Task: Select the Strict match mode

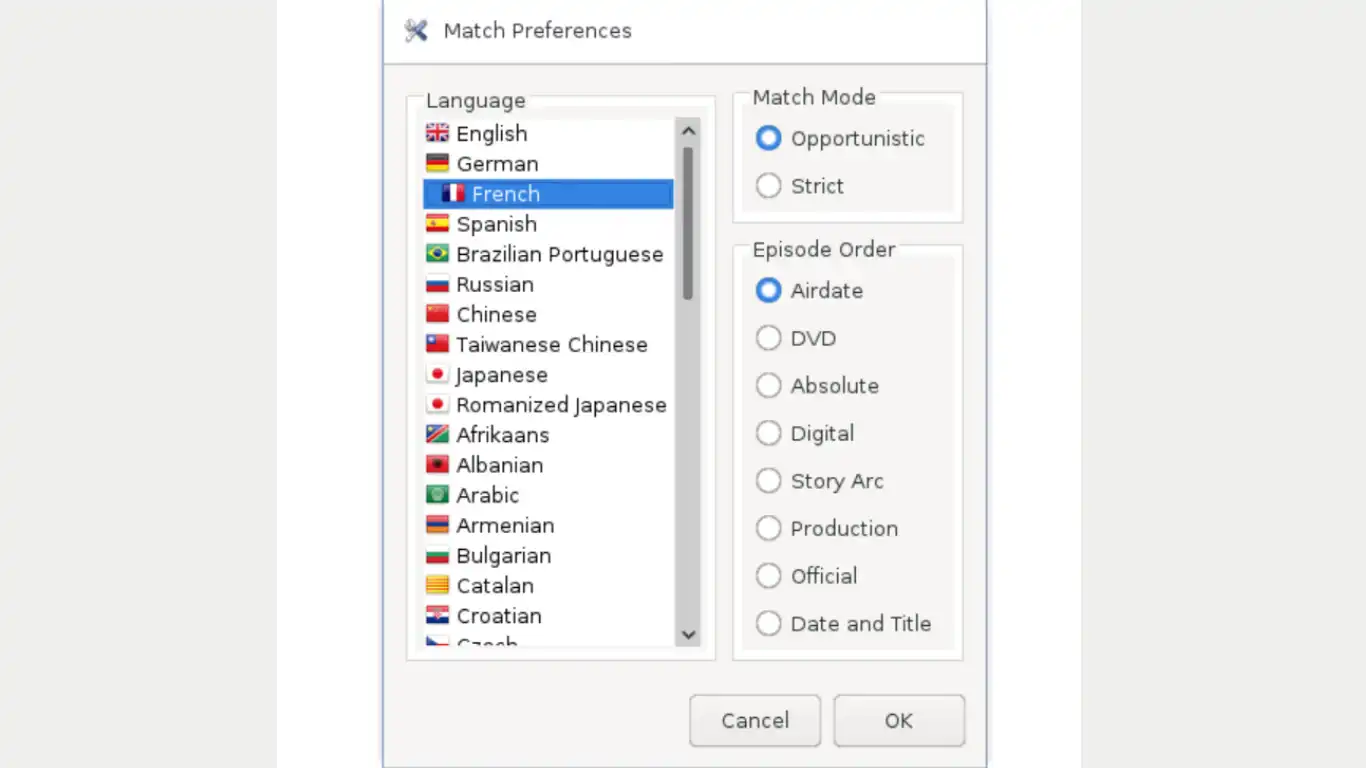Action: [x=769, y=186]
